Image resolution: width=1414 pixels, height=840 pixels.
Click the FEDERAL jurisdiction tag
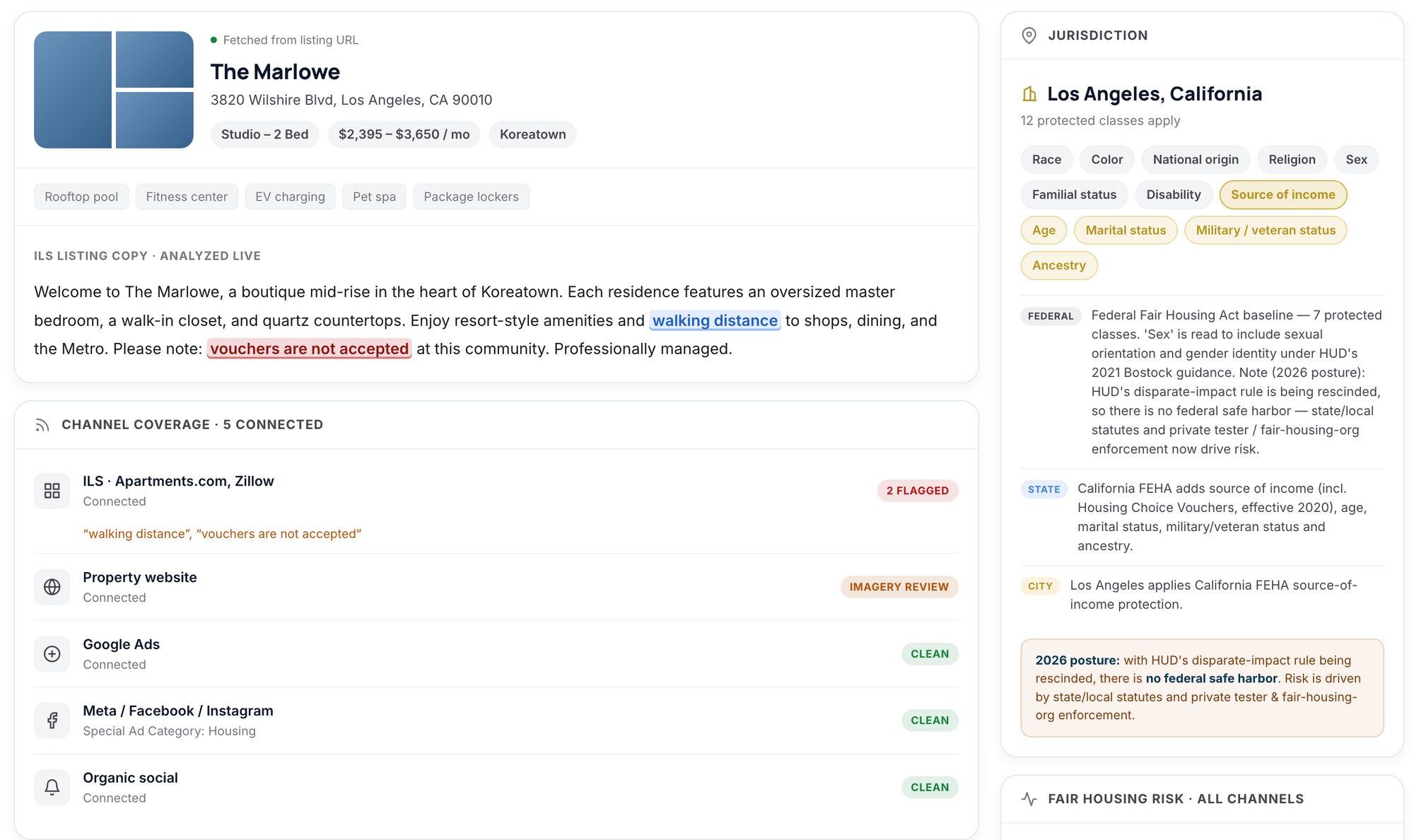tap(1051, 316)
